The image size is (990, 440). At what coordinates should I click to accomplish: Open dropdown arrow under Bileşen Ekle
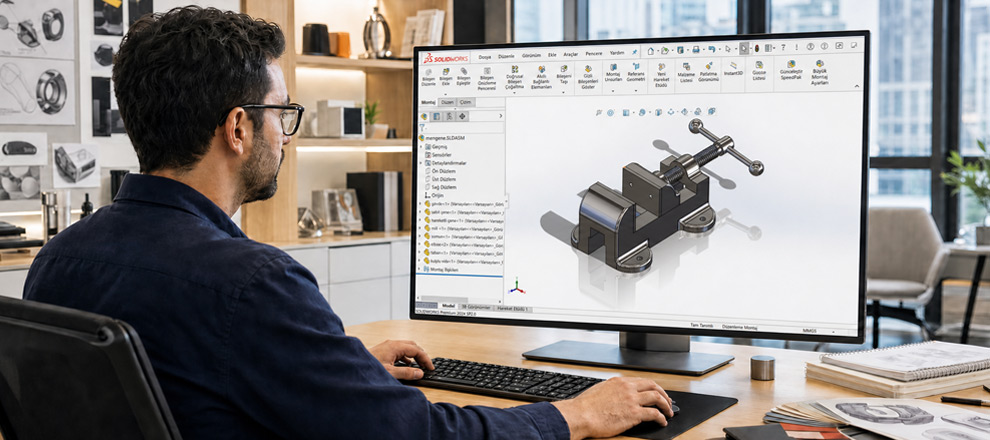pos(446,93)
